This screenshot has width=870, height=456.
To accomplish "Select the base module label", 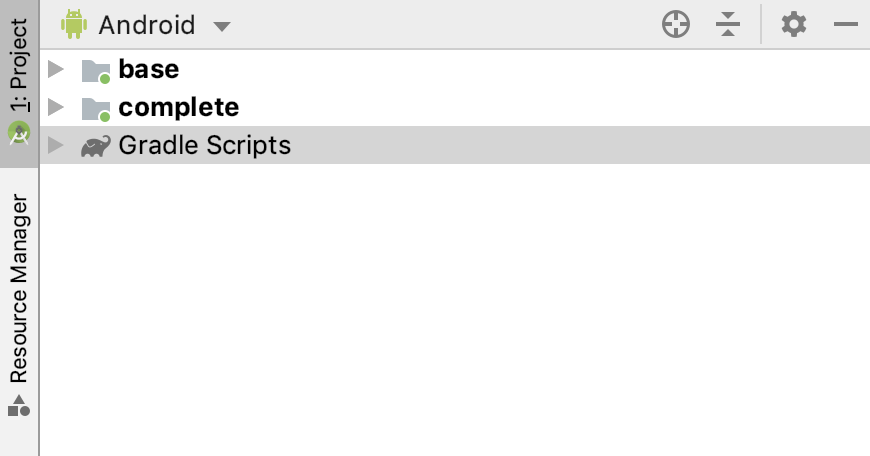I will (149, 69).
